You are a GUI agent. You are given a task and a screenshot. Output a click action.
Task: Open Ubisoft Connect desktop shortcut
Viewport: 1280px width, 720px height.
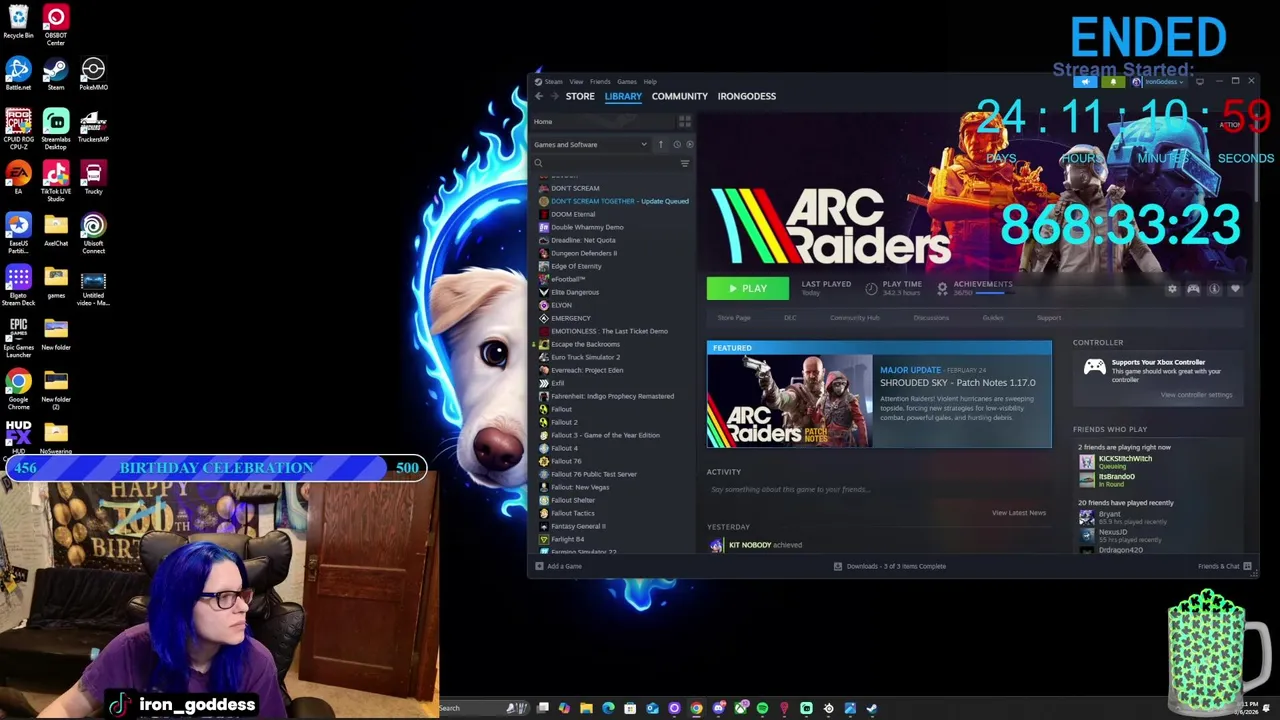[x=93, y=234]
